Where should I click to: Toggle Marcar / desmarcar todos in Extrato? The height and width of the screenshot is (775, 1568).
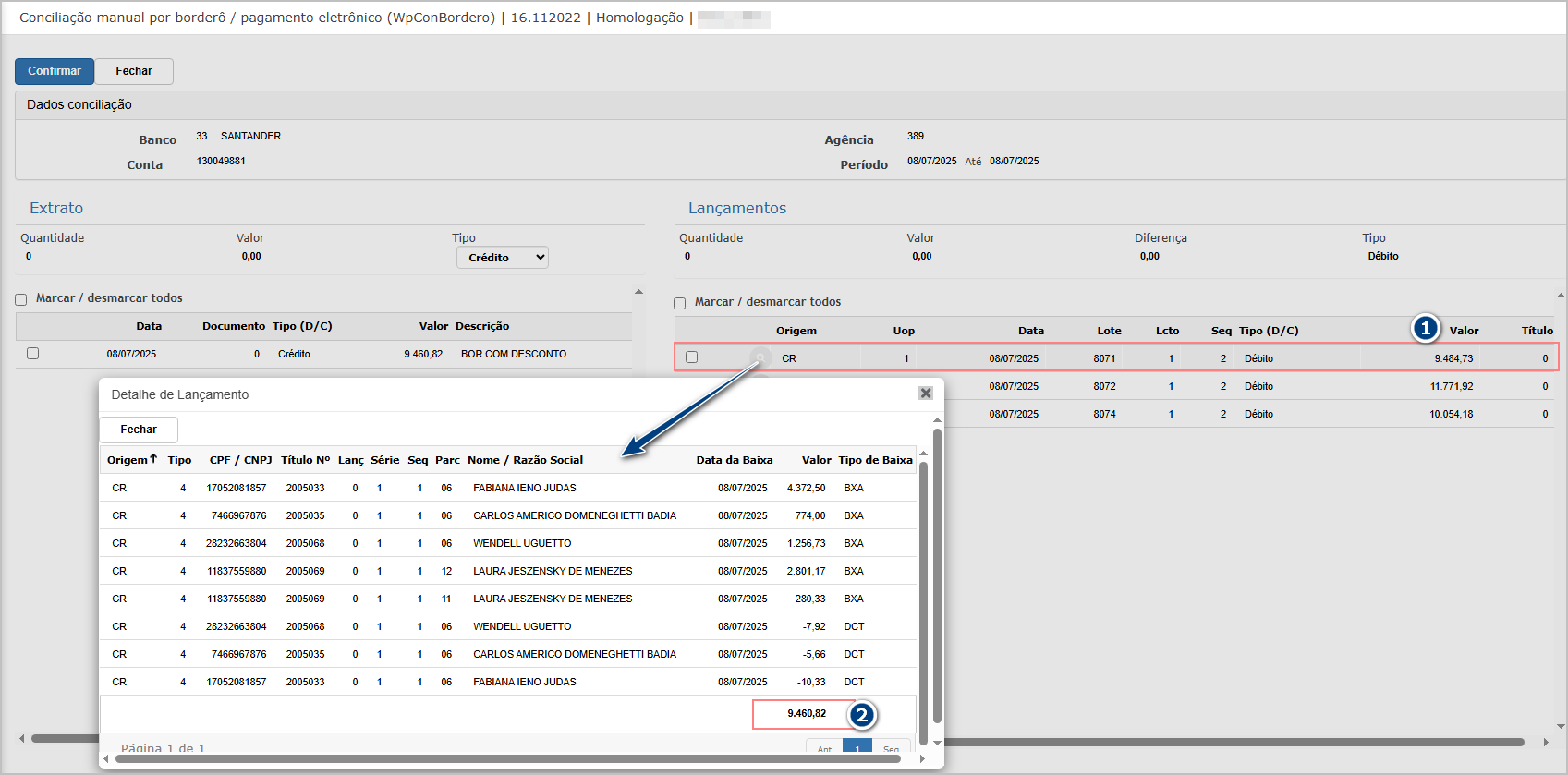click(20, 299)
